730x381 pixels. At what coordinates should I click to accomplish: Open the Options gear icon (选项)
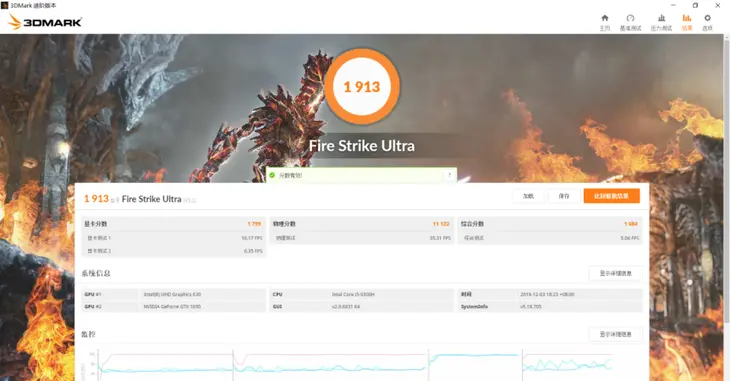(707, 22)
